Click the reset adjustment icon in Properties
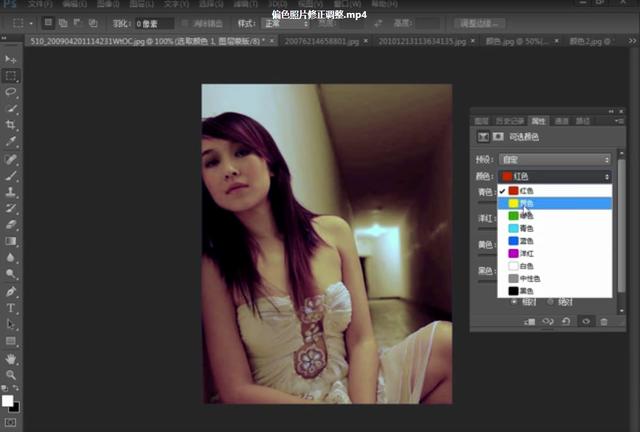The image size is (640, 432). (x=567, y=321)
